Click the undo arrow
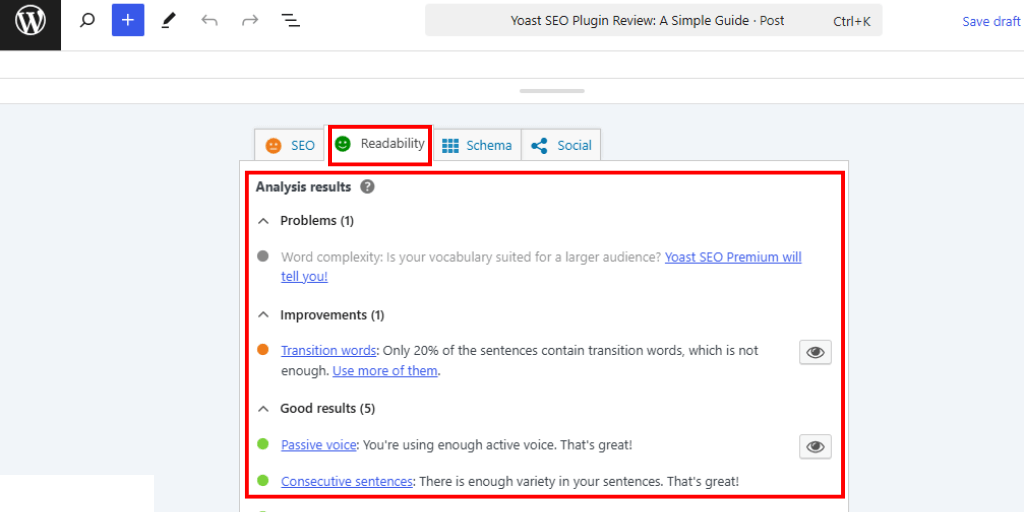1024x512 pixels. 209,21
